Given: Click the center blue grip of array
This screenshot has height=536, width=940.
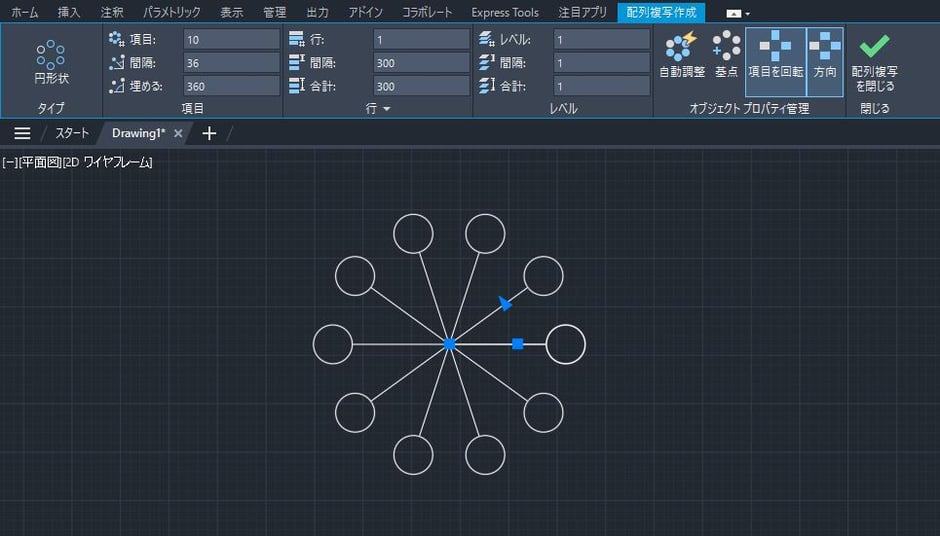Looking at the screenshot, I should (449, 344).
